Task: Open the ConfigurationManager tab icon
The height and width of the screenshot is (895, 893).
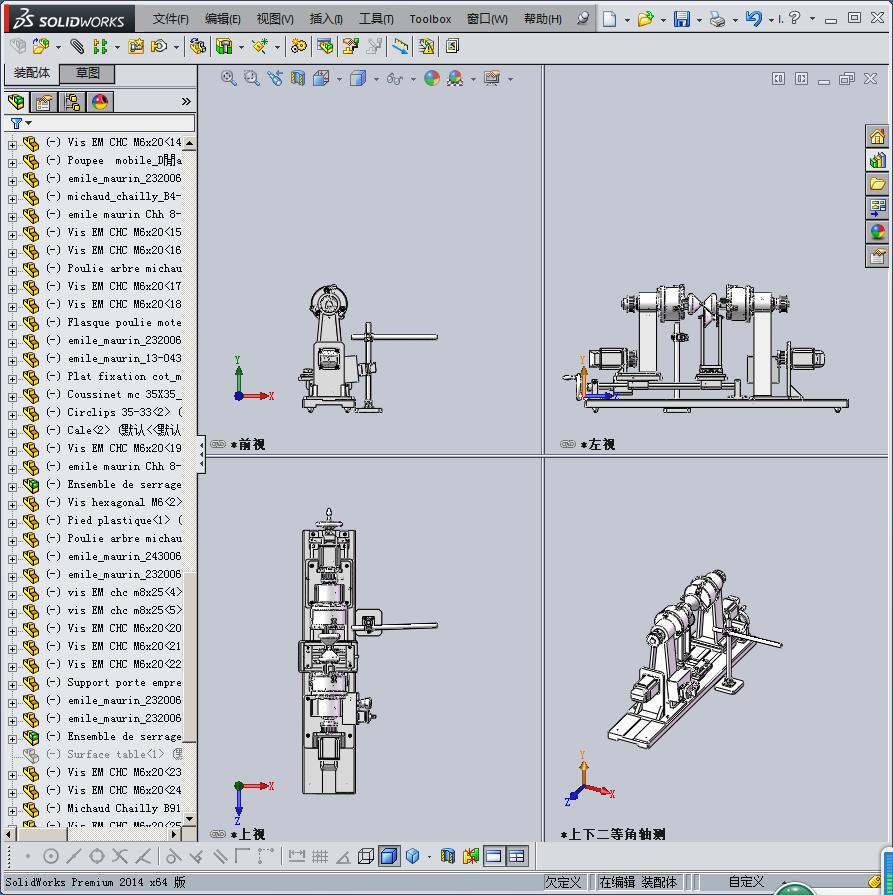Action: (72, 102)
